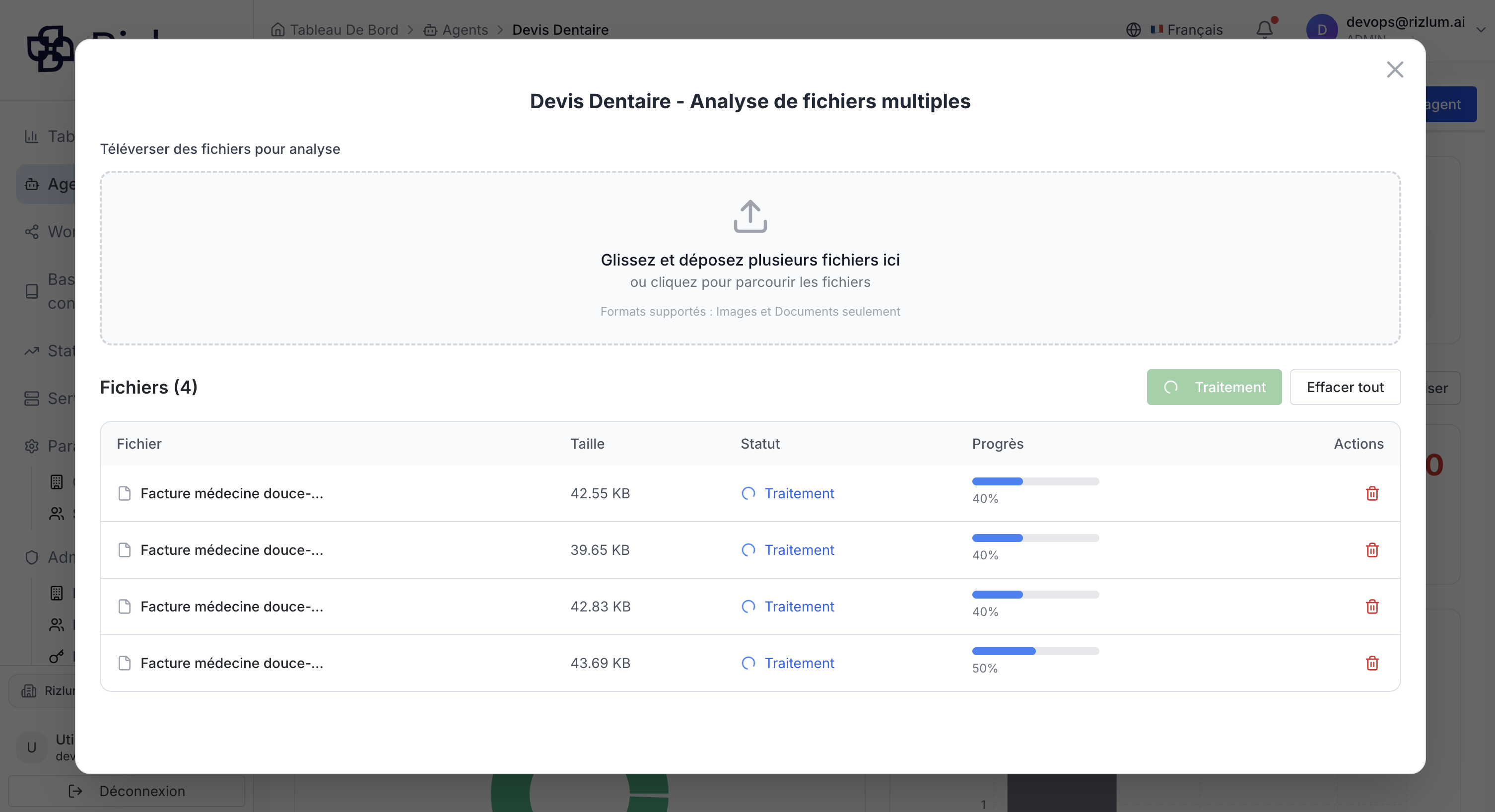Click the 39.65 KB size value
The height and width of the screenshot is (812, 1495).
coord(600,549)
